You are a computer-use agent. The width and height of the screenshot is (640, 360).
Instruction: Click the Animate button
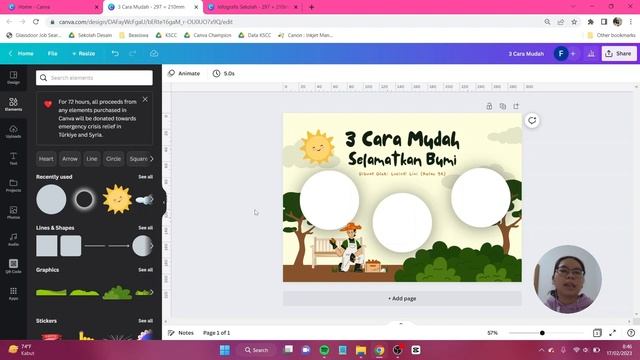click(184, 73)
